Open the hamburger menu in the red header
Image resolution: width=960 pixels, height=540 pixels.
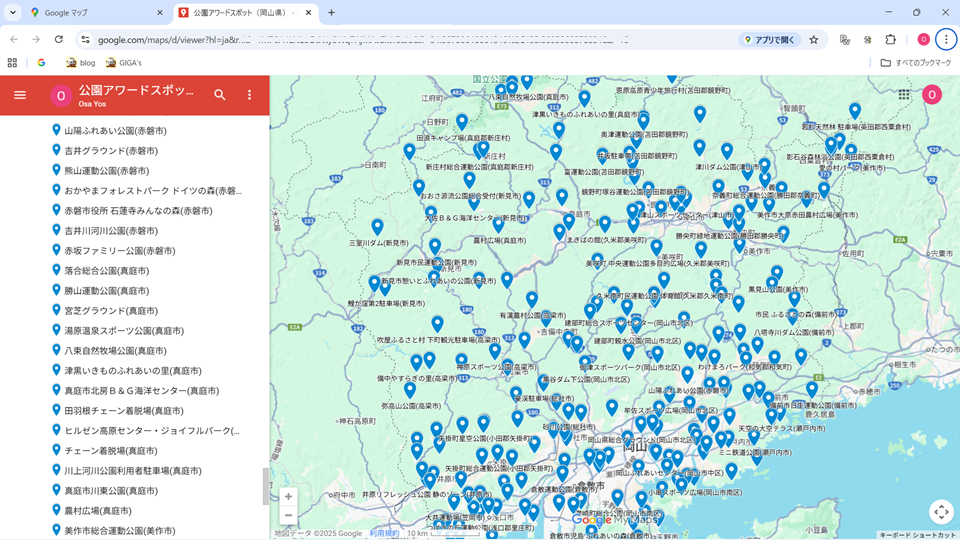coord(20,95)
